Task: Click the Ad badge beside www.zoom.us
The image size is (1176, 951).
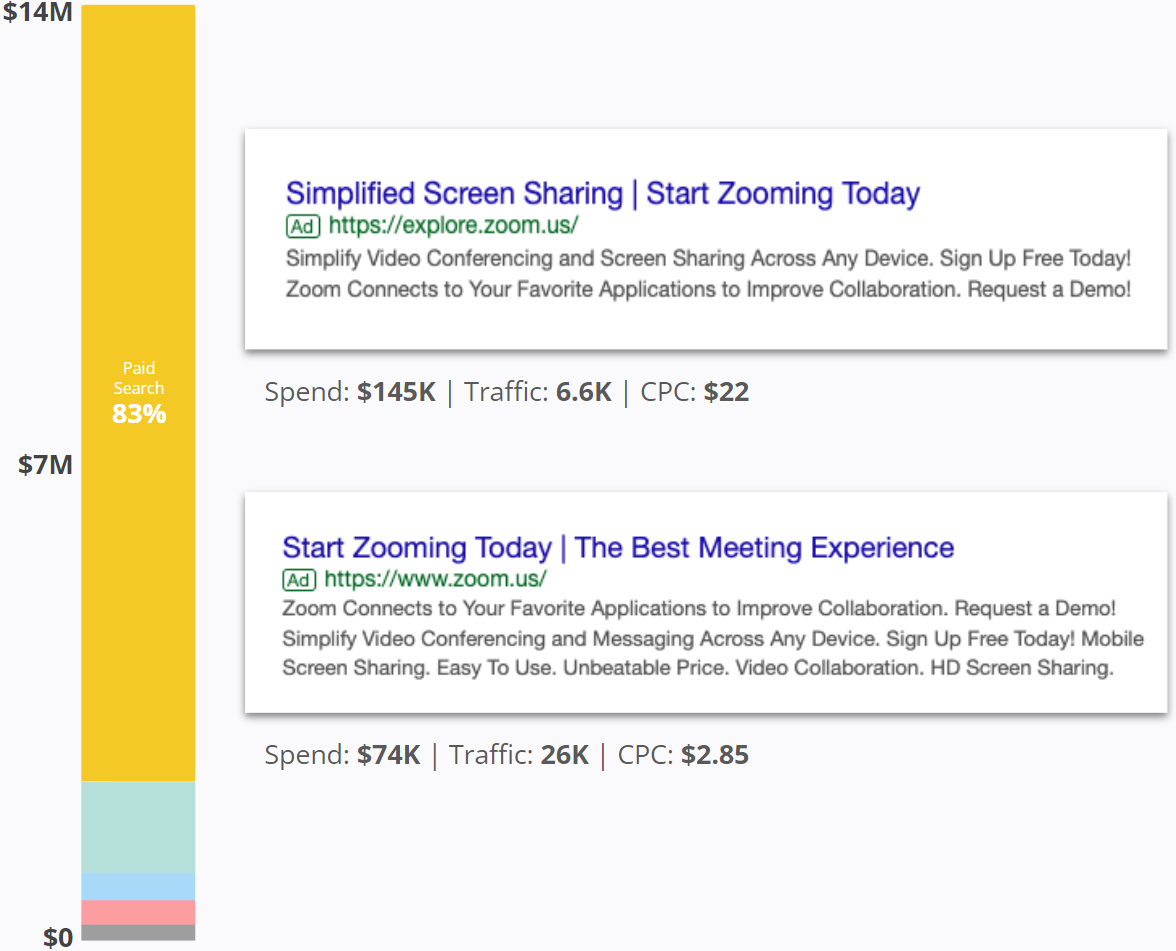Action: click(x=299, y=579)
